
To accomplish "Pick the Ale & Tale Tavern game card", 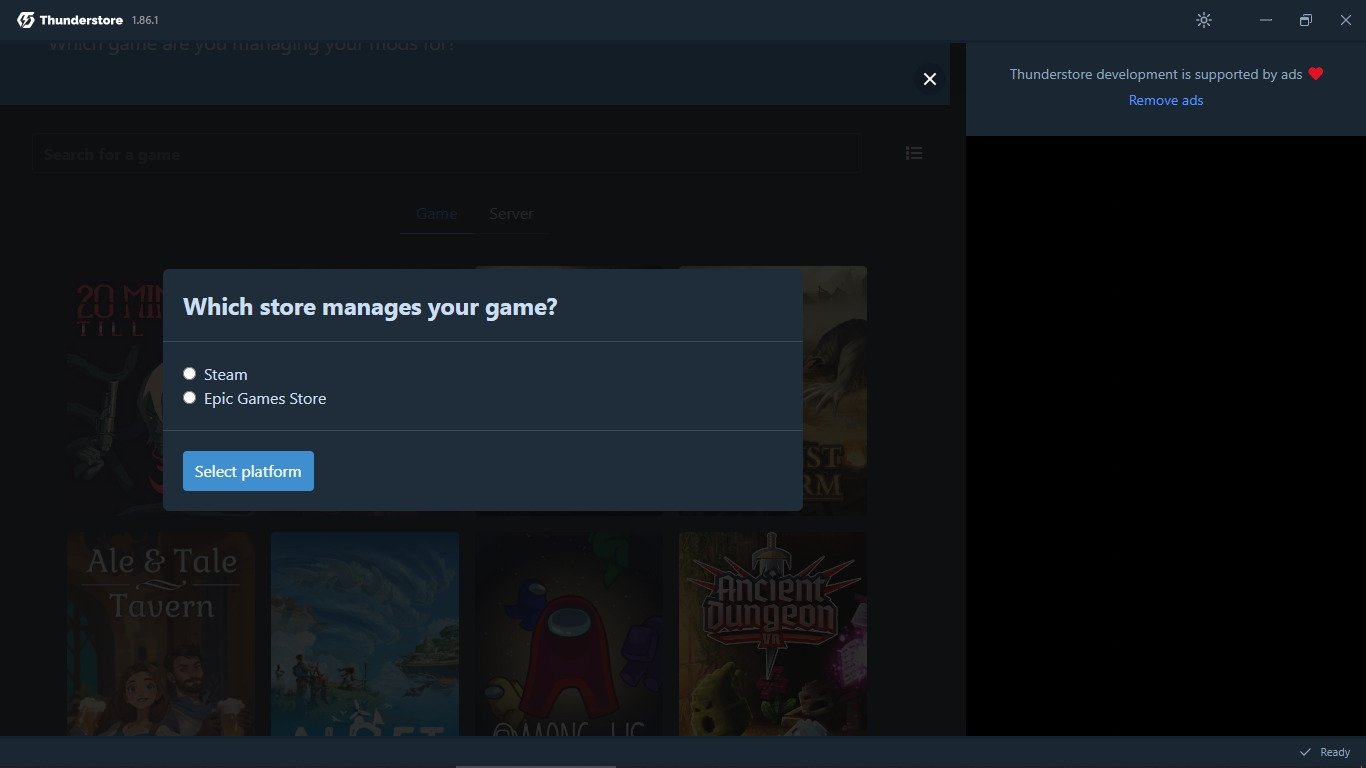I will coord(161,634).
